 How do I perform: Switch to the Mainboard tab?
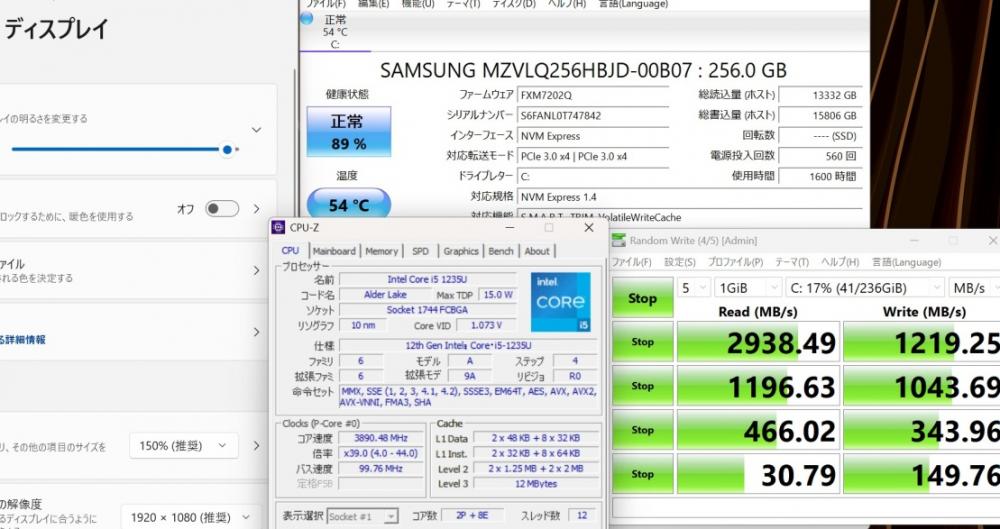point(334,251)
